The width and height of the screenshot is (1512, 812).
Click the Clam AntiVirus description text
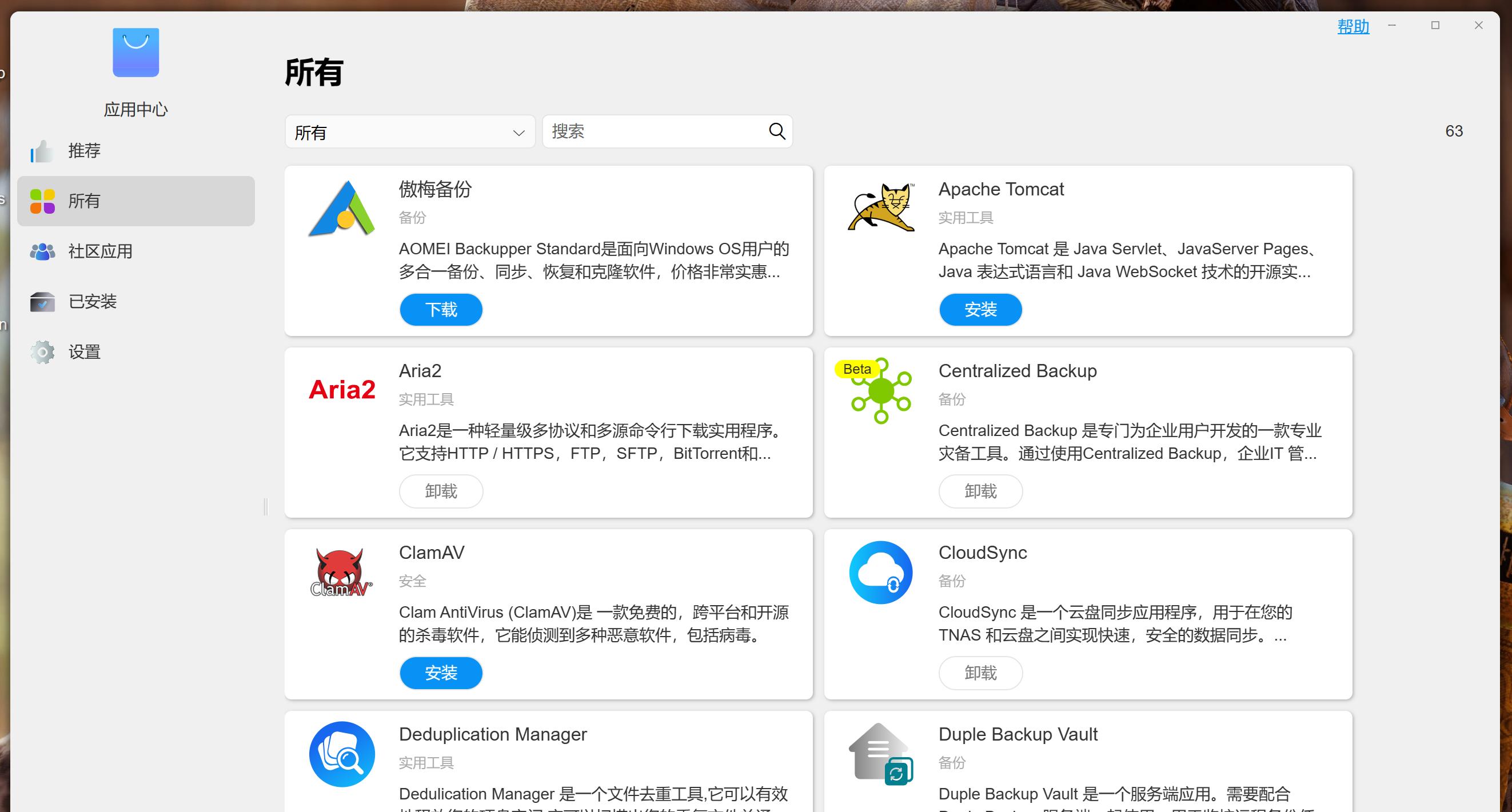click(593, 623)
